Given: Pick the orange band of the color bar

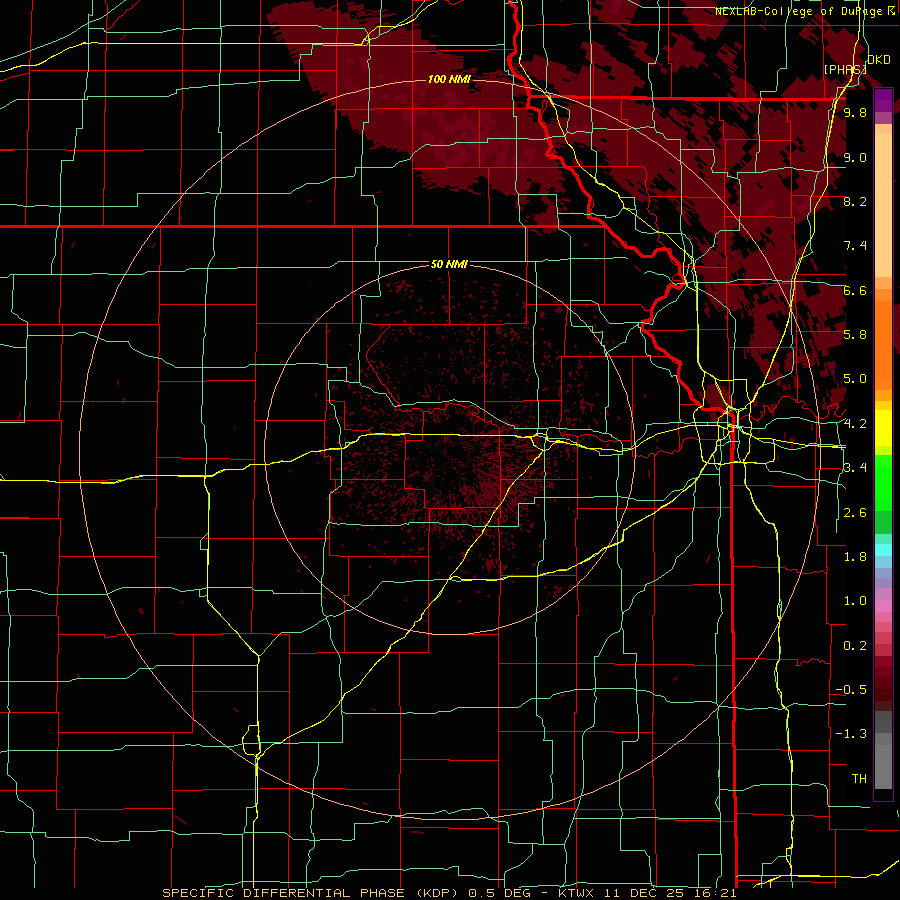Looking at the screenshot, I should tap(883, 344).
